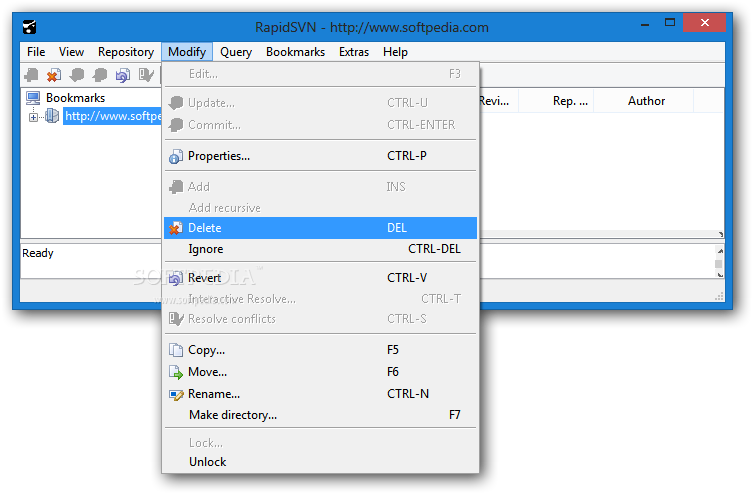753x494 pixels.
Task: Select Unlock in the Modify menu
Action: point(320,462)
